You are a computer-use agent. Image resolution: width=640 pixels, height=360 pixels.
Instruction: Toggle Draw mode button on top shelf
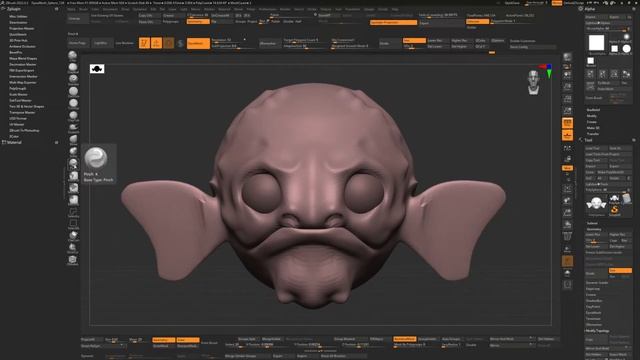point(157,43)
